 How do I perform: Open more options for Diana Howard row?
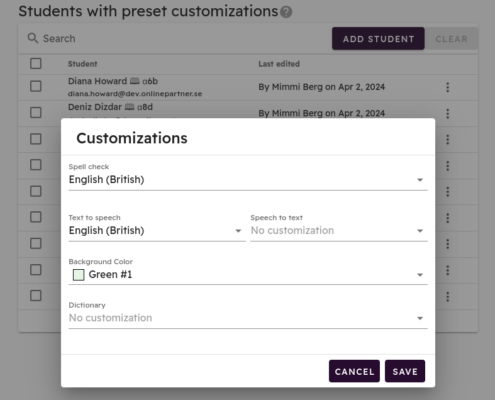click(x=448, y=87)
